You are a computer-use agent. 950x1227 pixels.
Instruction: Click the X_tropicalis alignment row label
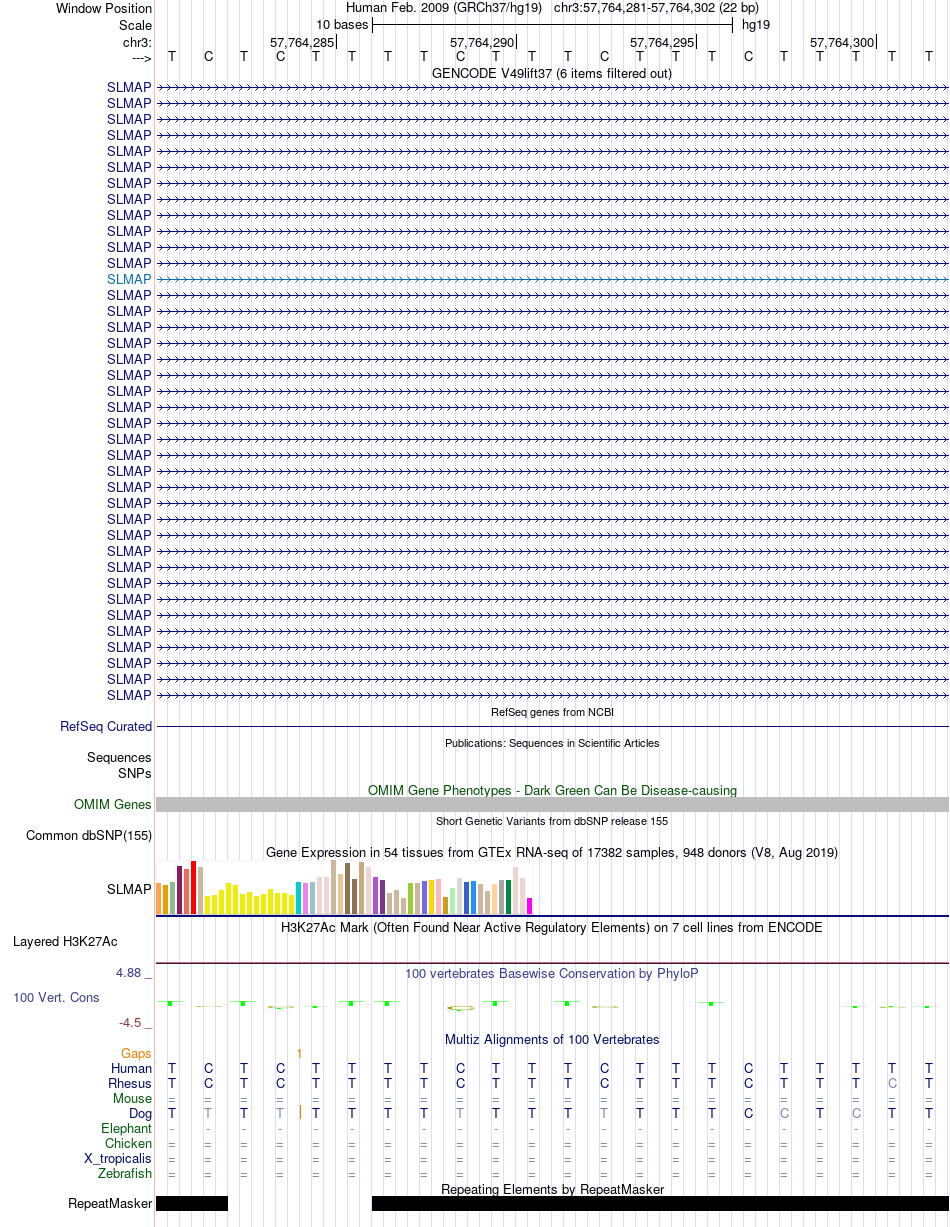118,1159
